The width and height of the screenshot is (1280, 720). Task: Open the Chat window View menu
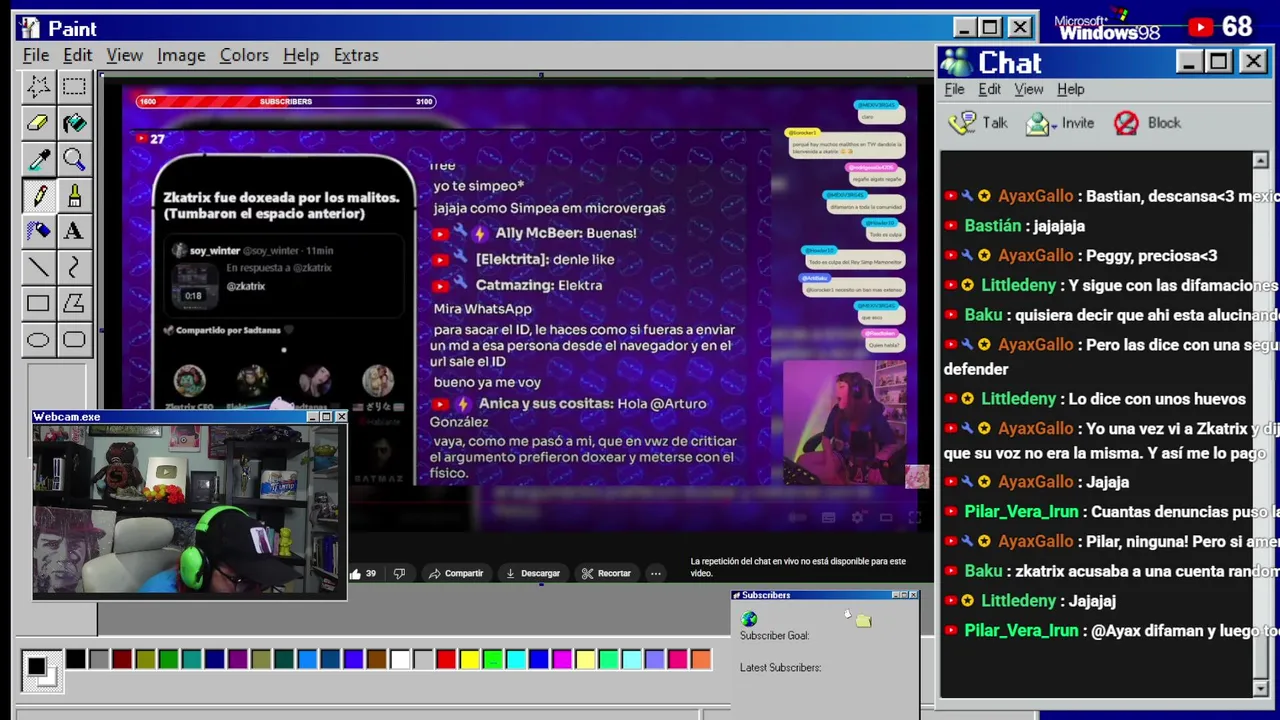tap(1028, 89)
